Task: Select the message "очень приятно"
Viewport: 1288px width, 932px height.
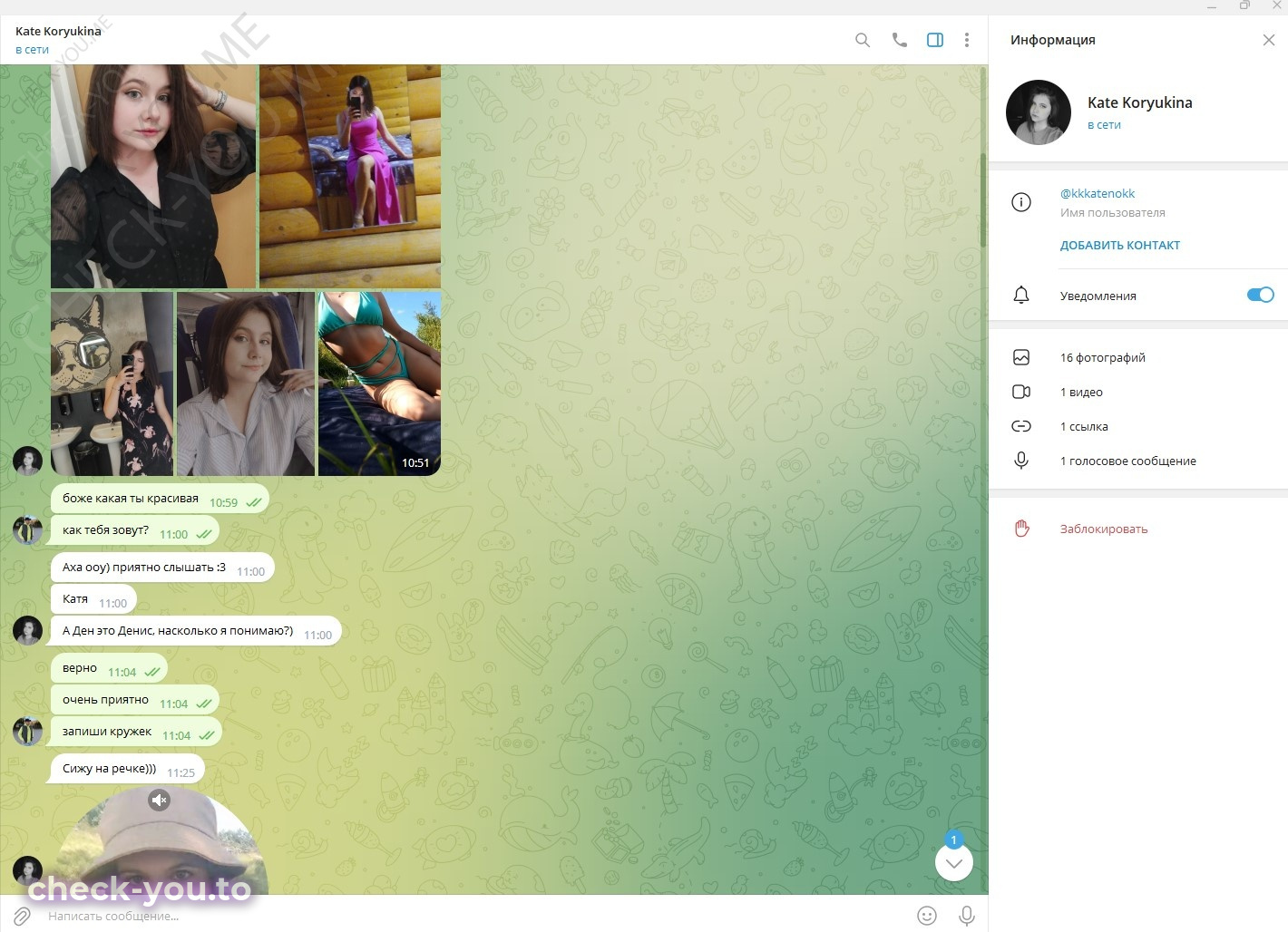Action: point(135,701)
